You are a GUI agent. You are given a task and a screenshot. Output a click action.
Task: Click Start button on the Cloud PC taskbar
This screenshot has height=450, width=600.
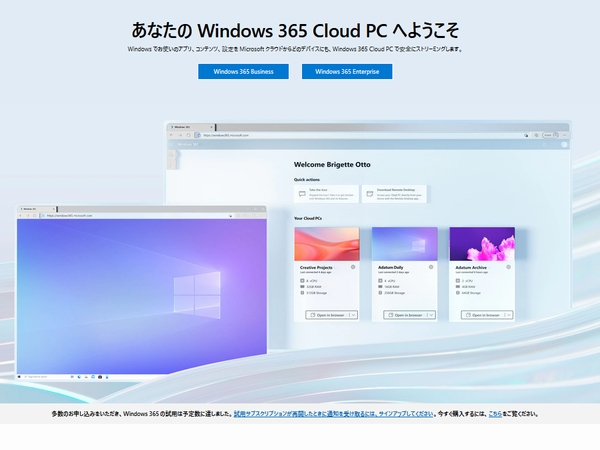[19, 377]
